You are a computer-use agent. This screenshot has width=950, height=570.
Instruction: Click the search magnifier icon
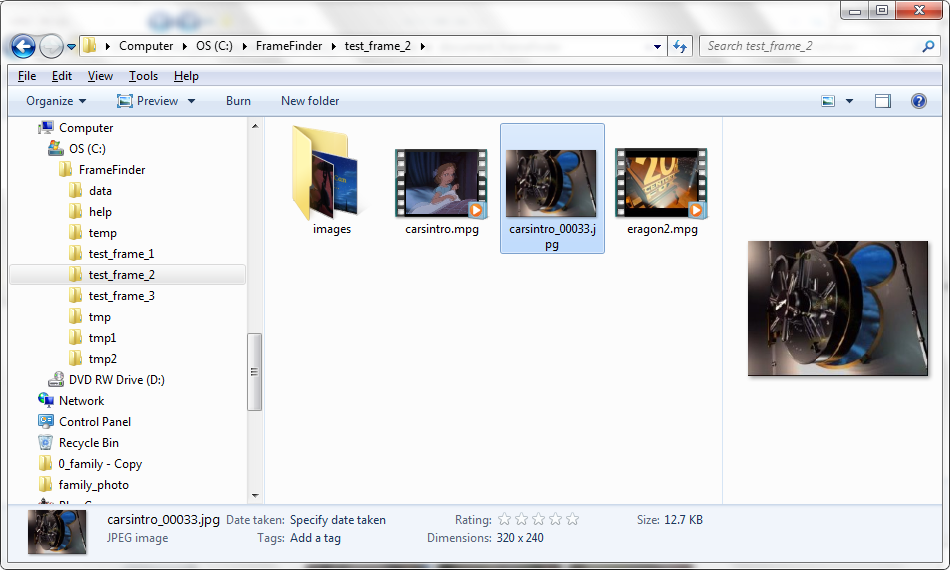pos(928,46)
